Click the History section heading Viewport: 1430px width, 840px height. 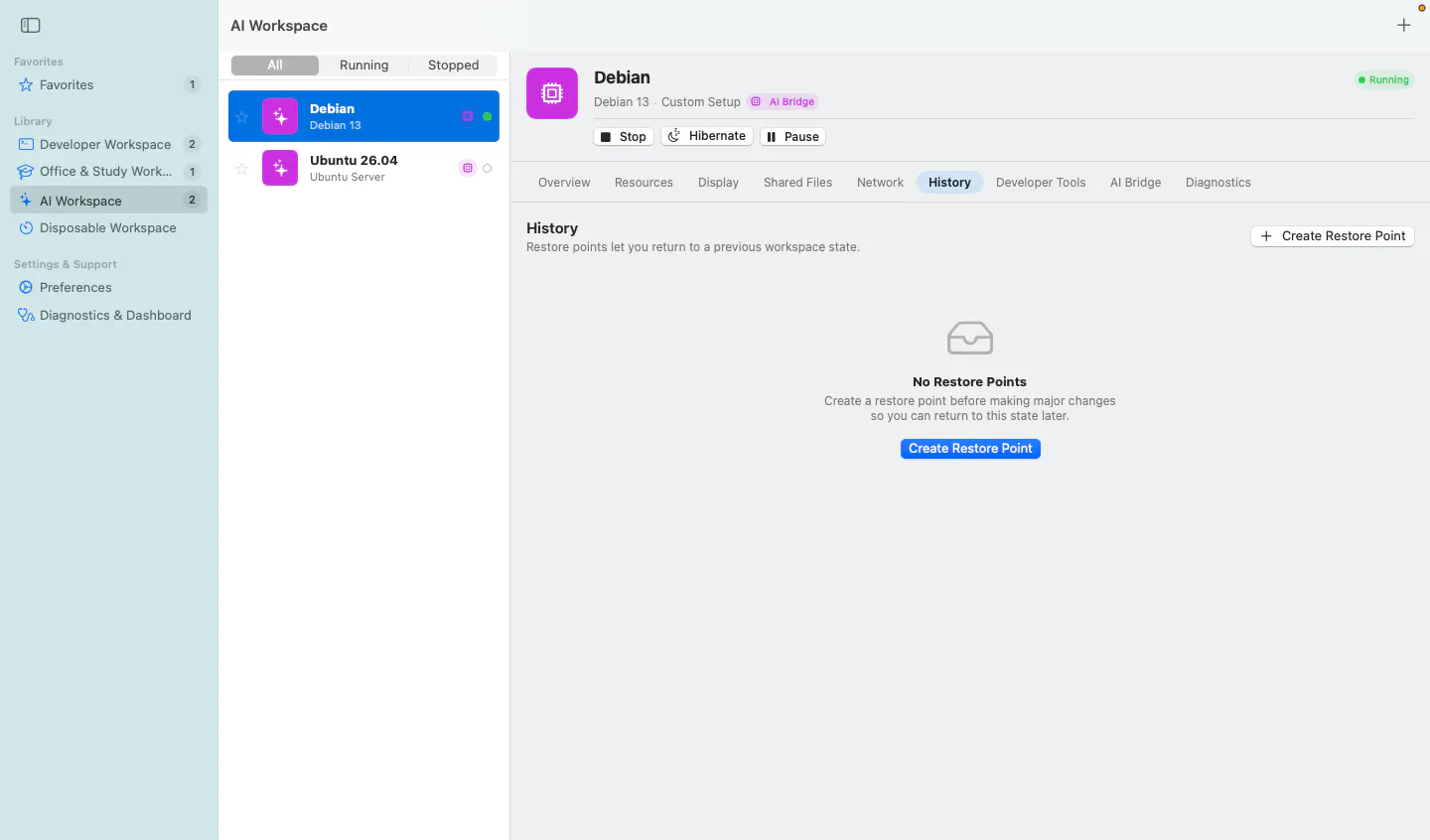point(552,228)
